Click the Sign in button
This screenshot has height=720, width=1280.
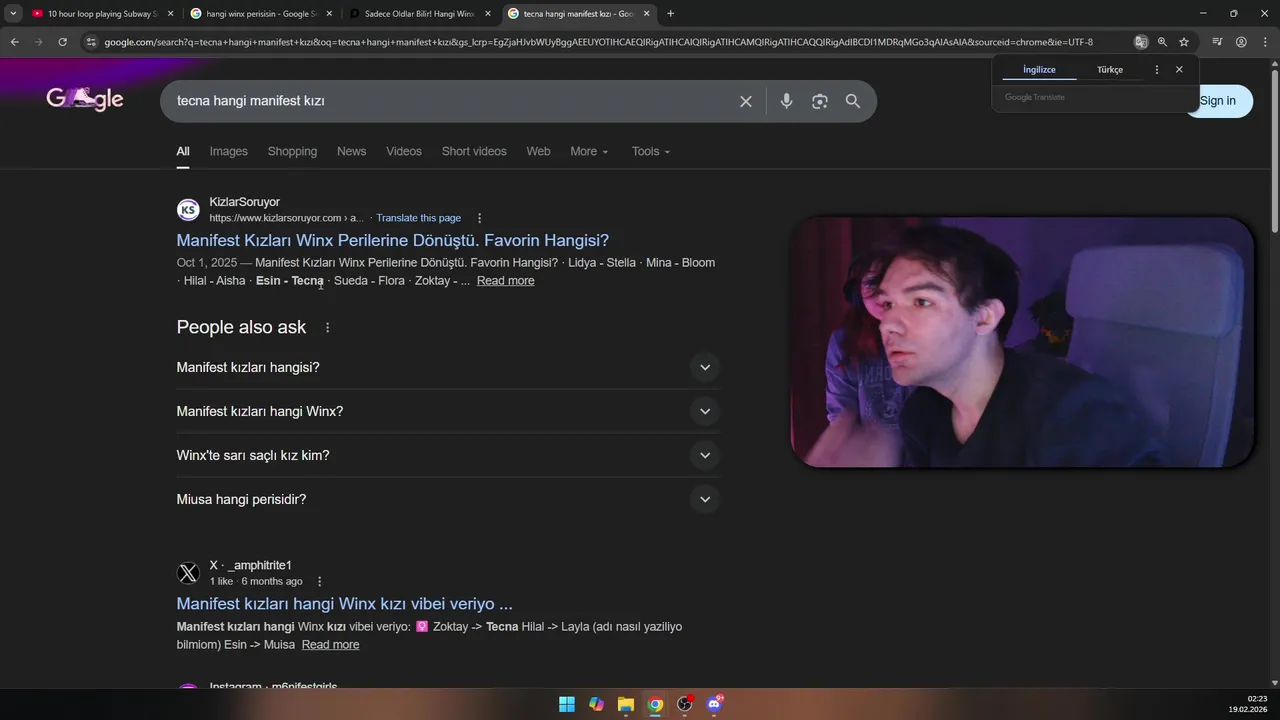[x=1217, y=101]
